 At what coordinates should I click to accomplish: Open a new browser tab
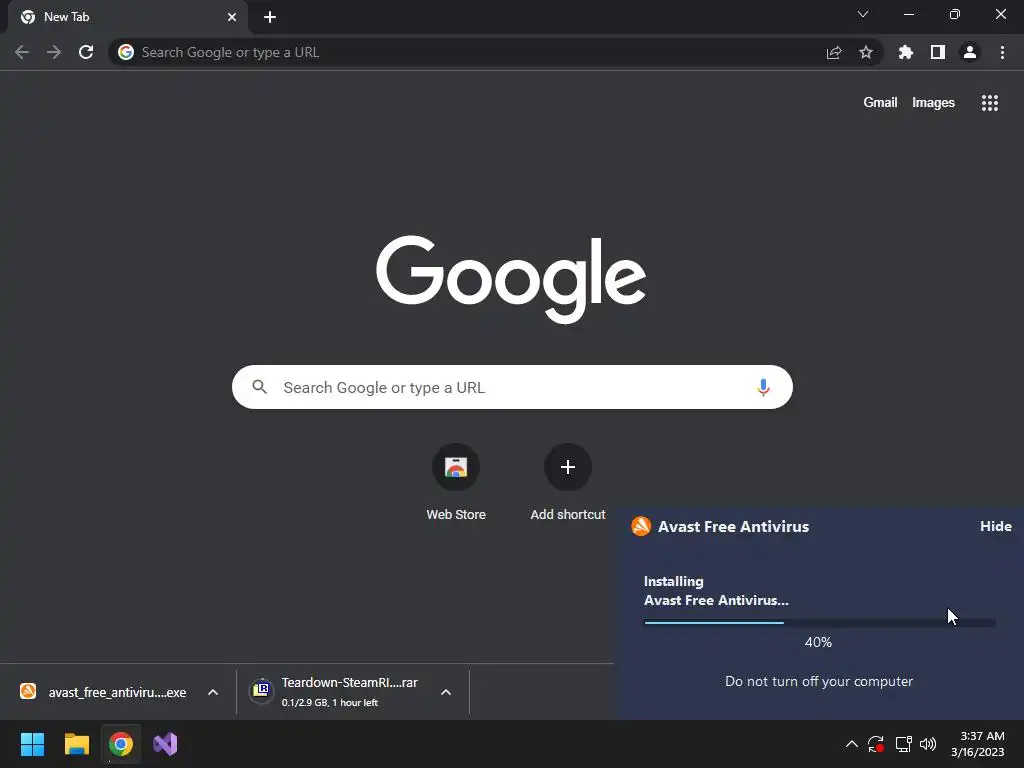coord(270,17)
